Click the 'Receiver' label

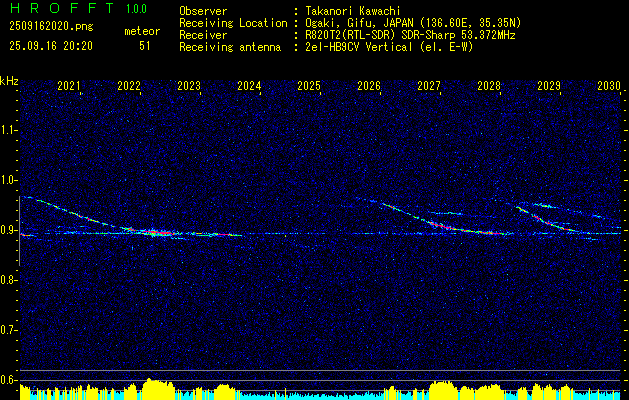click(203, 35)
